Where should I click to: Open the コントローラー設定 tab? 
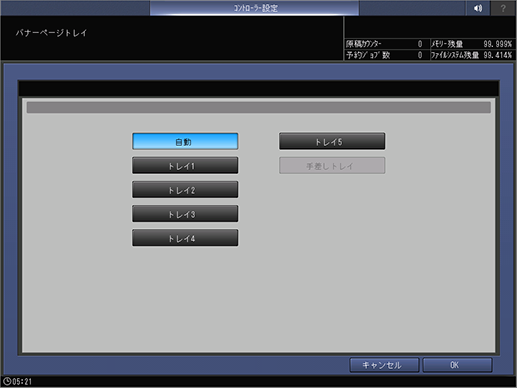(254, 8)
